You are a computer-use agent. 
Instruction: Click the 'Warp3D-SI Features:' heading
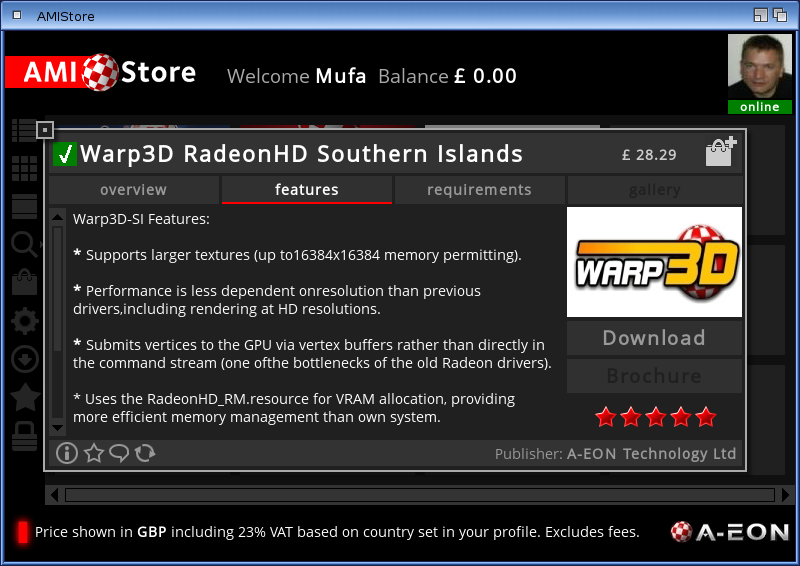click(141, 219)
